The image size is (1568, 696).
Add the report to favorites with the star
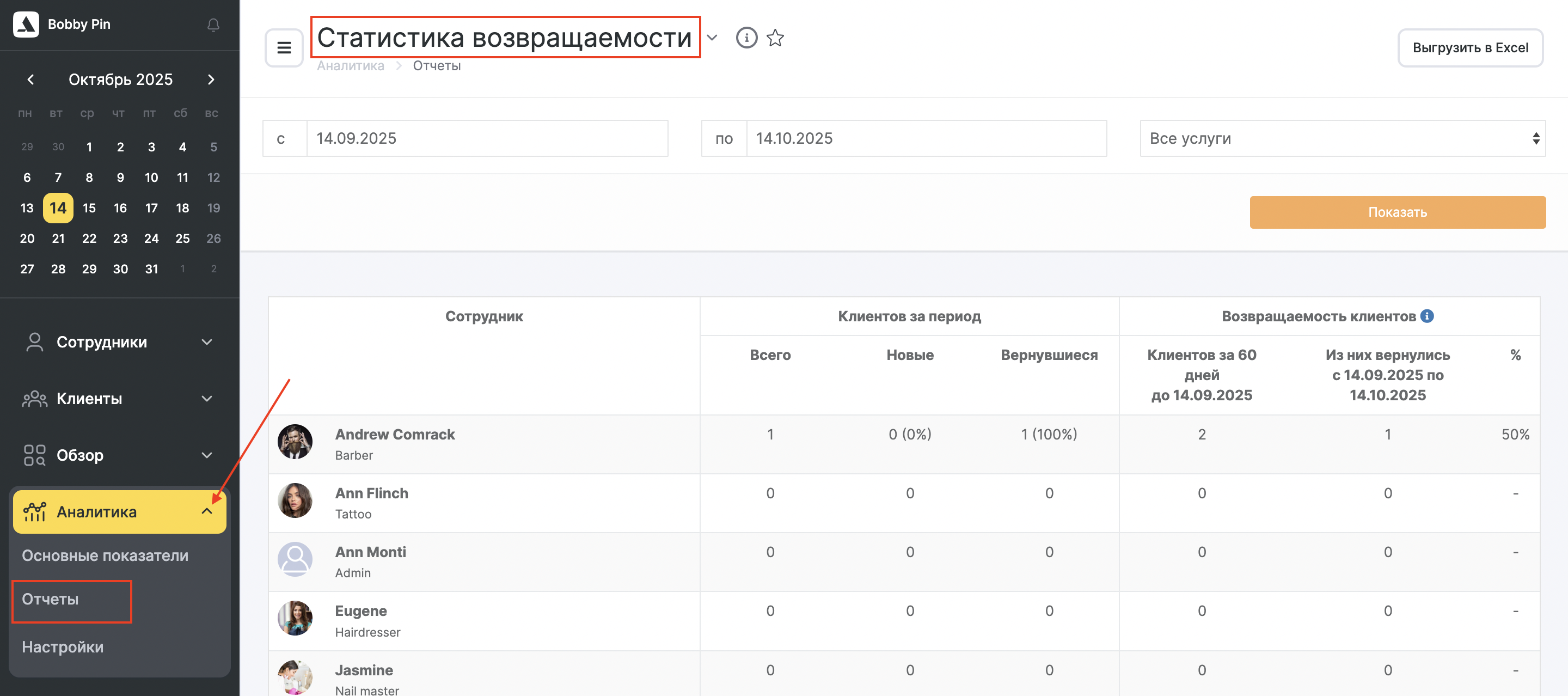tap(775, 38)
